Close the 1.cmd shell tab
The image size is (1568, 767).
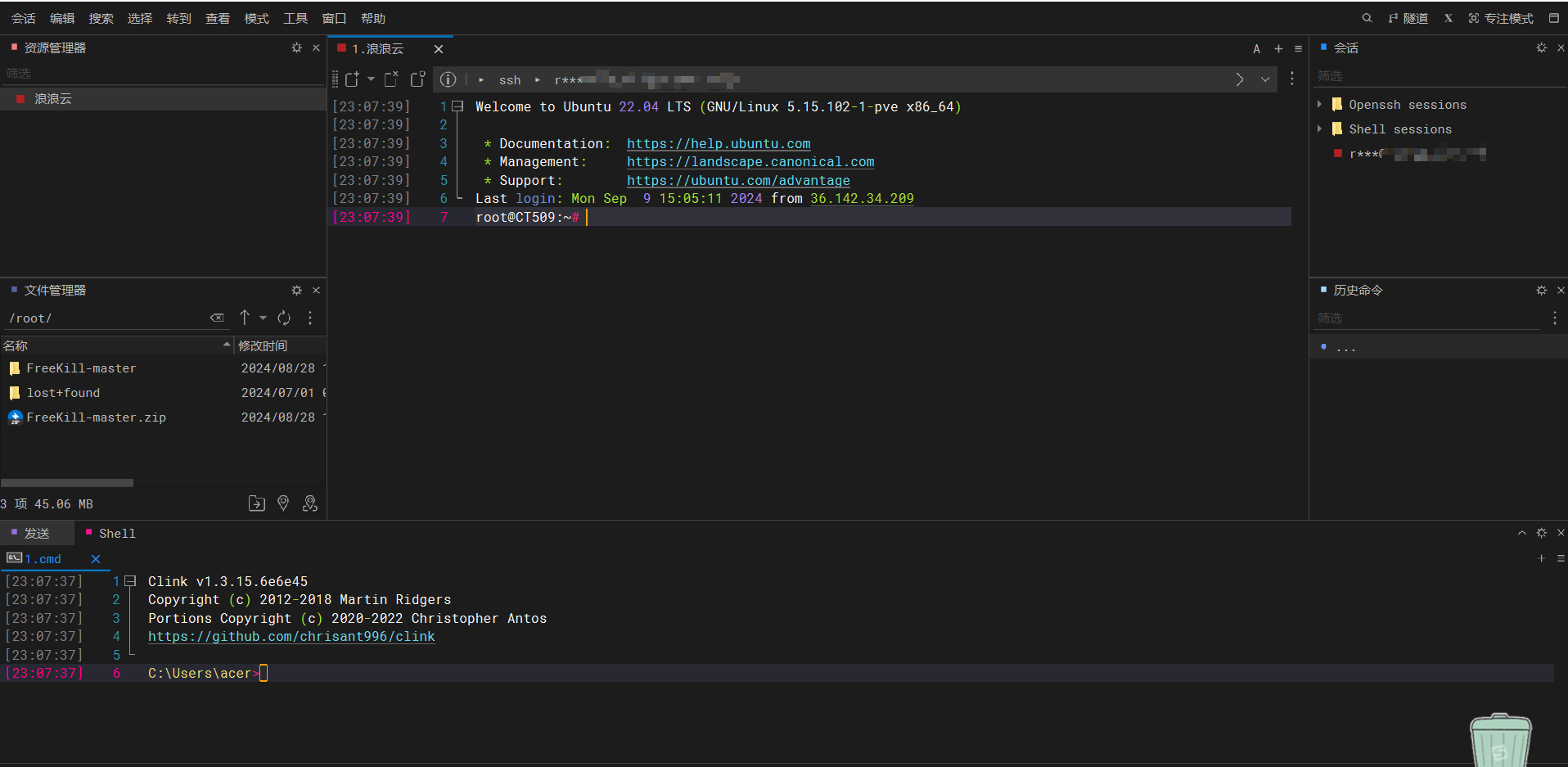[96, 559]
